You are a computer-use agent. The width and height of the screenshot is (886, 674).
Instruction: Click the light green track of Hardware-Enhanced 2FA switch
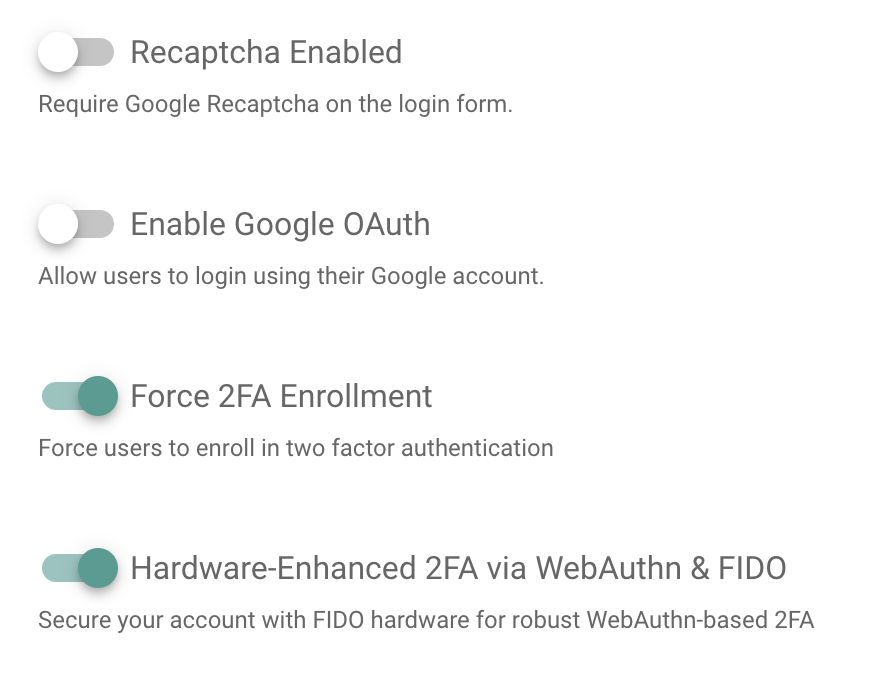tap(56, 569)
